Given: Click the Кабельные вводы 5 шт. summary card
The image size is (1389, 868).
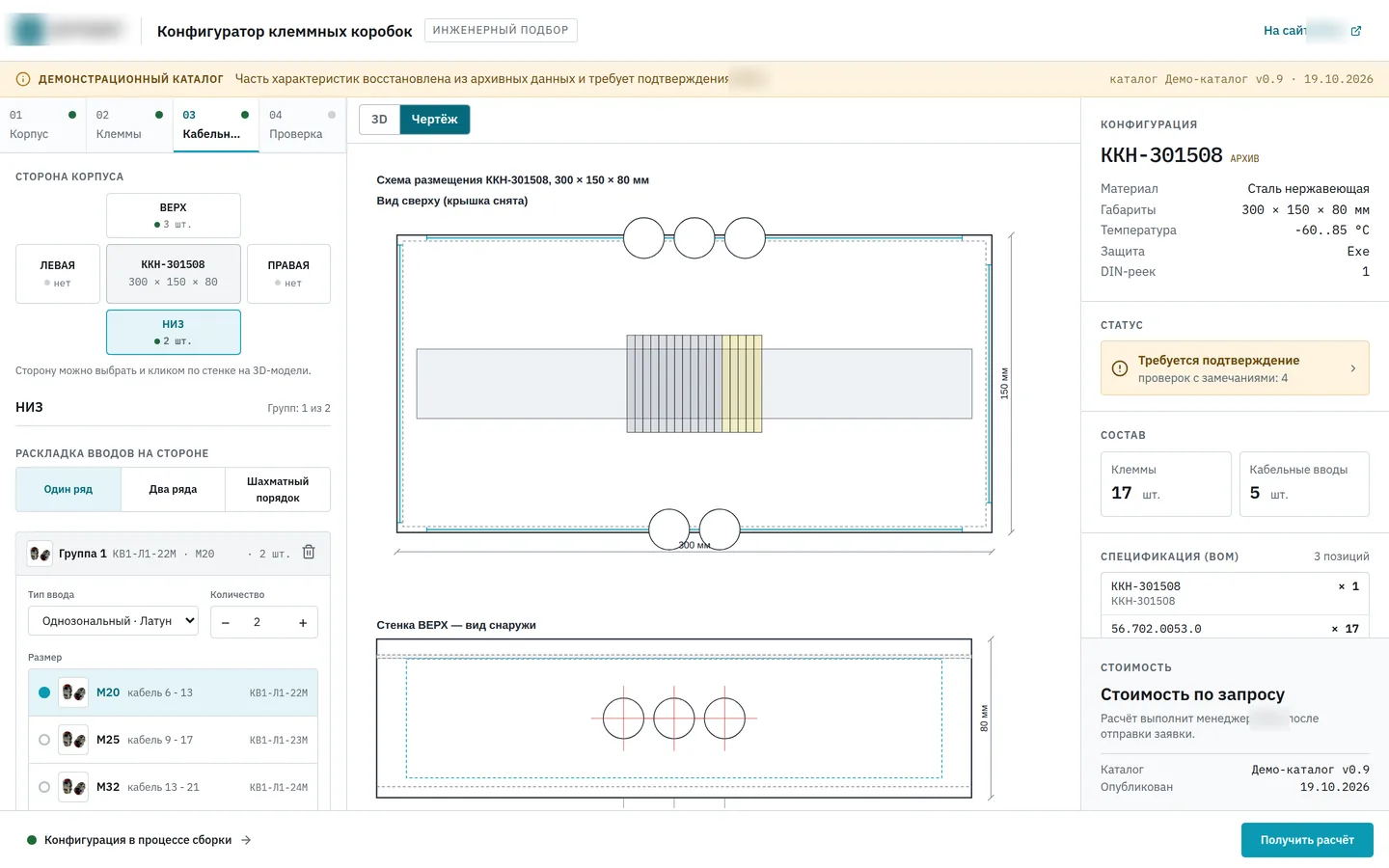Looking at the screenshot, I should [x=1304, y=484].
